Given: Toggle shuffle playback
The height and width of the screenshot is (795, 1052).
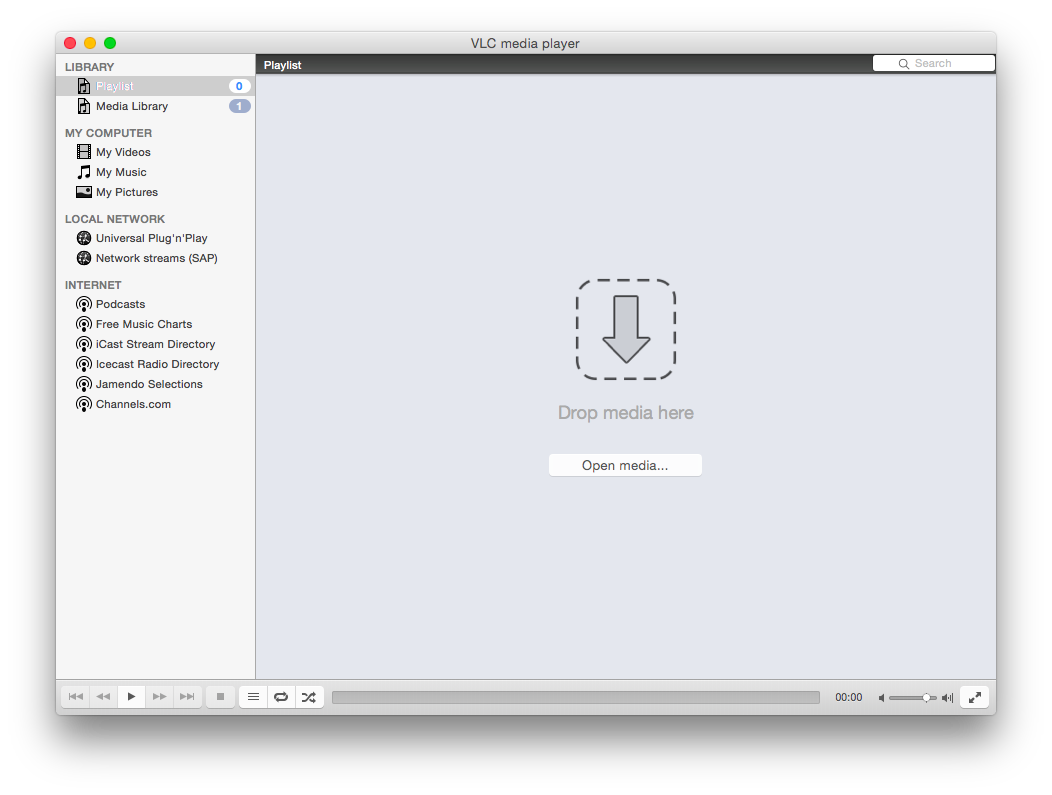Looking at the screenshot, I should click(309, 697).
